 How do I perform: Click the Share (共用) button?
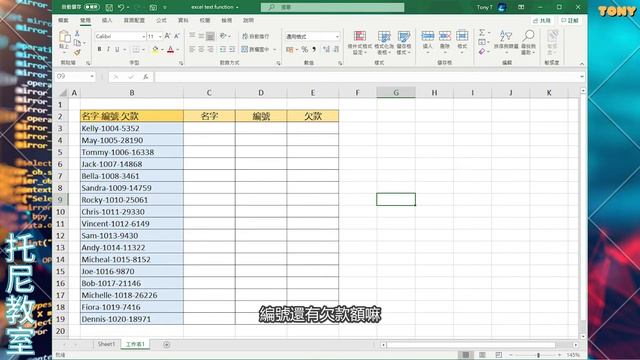[542, 20]
